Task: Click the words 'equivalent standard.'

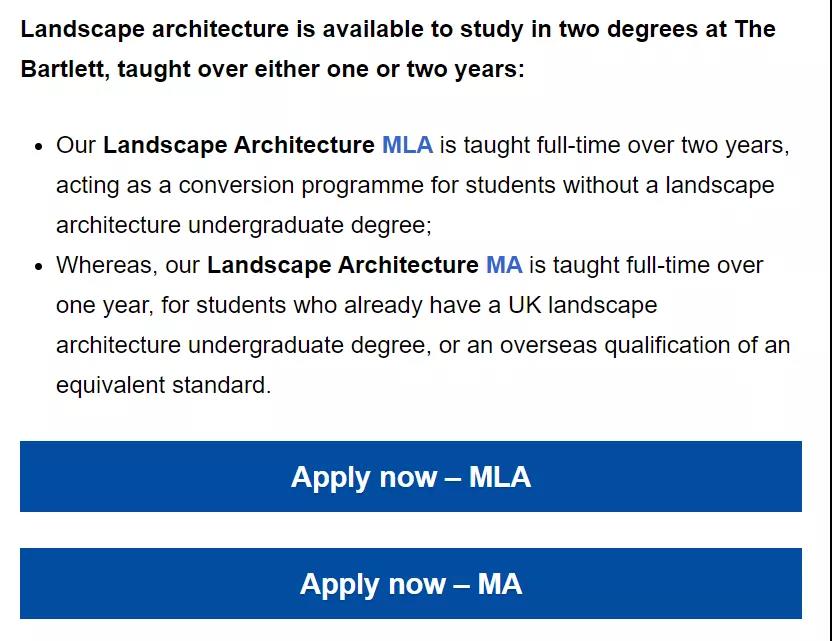Action: (163, 385)
